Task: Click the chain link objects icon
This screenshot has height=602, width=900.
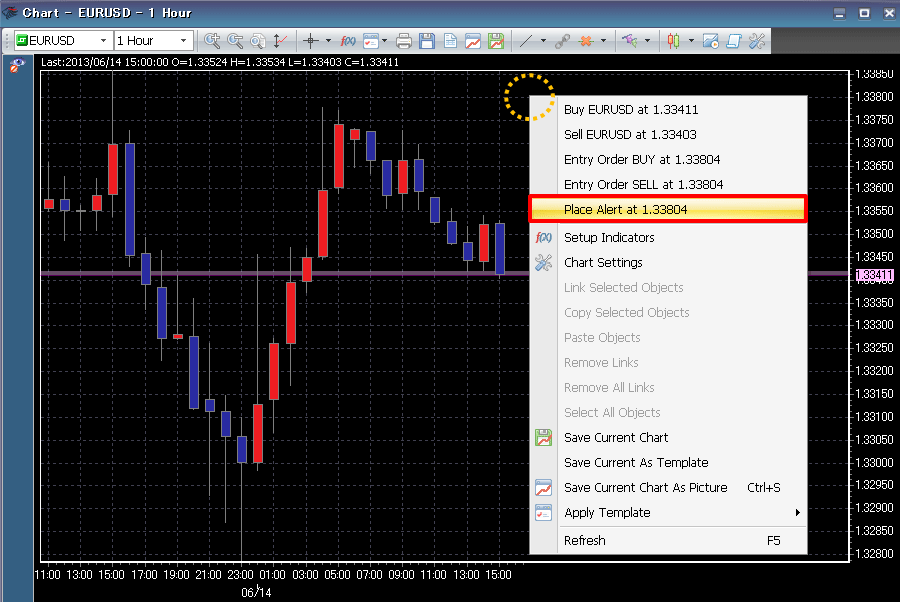Action: pos(562,41)
